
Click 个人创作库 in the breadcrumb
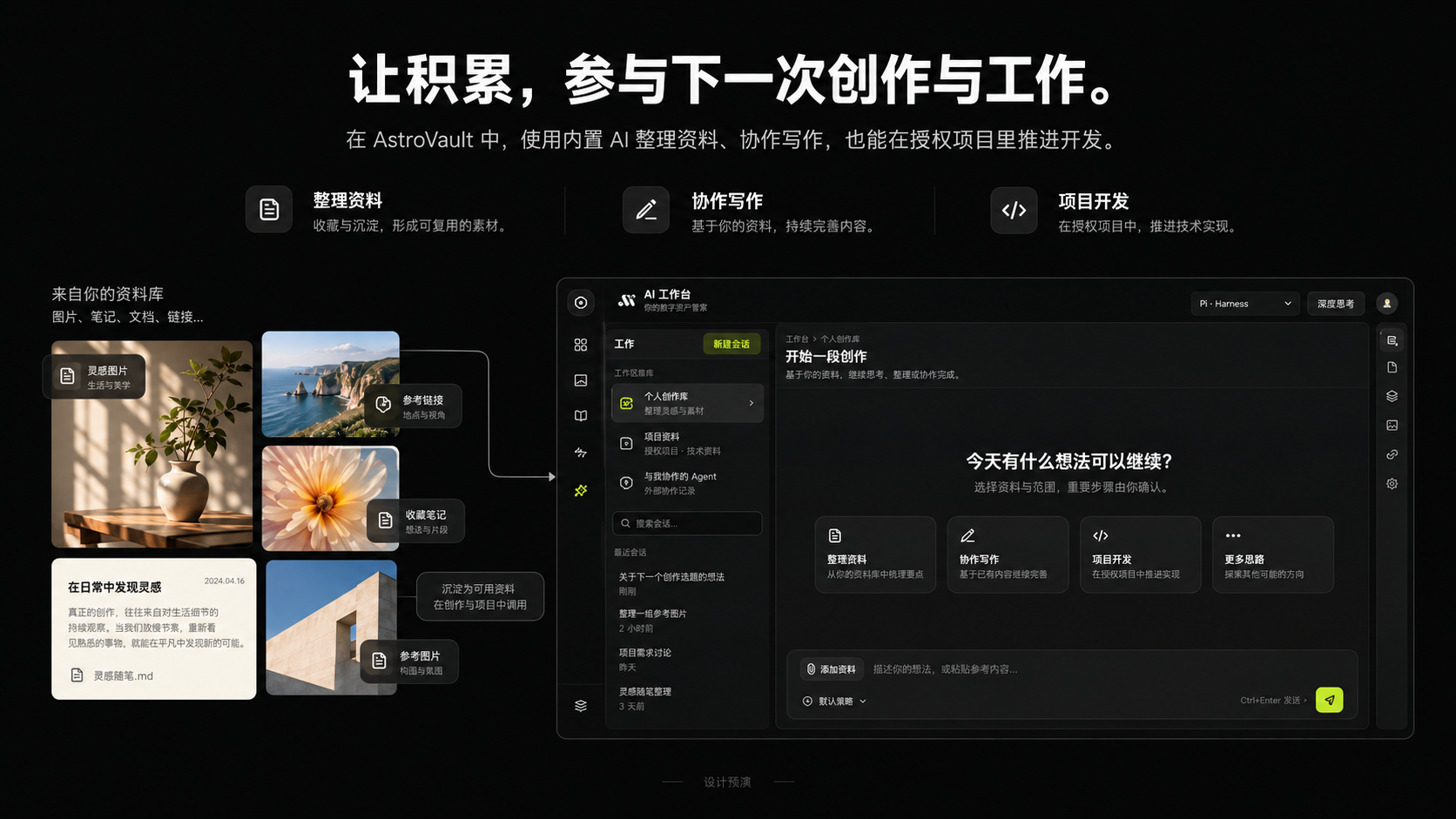tap(840, 339)
